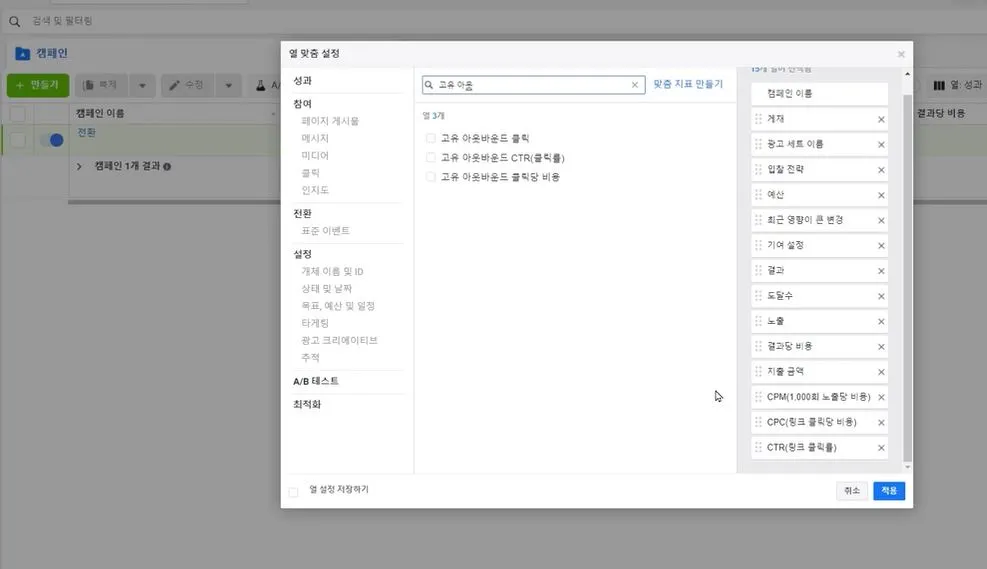This screenshot has width=987, height=569.
Task: Remove the 예산 column
Action: (881, 195)
